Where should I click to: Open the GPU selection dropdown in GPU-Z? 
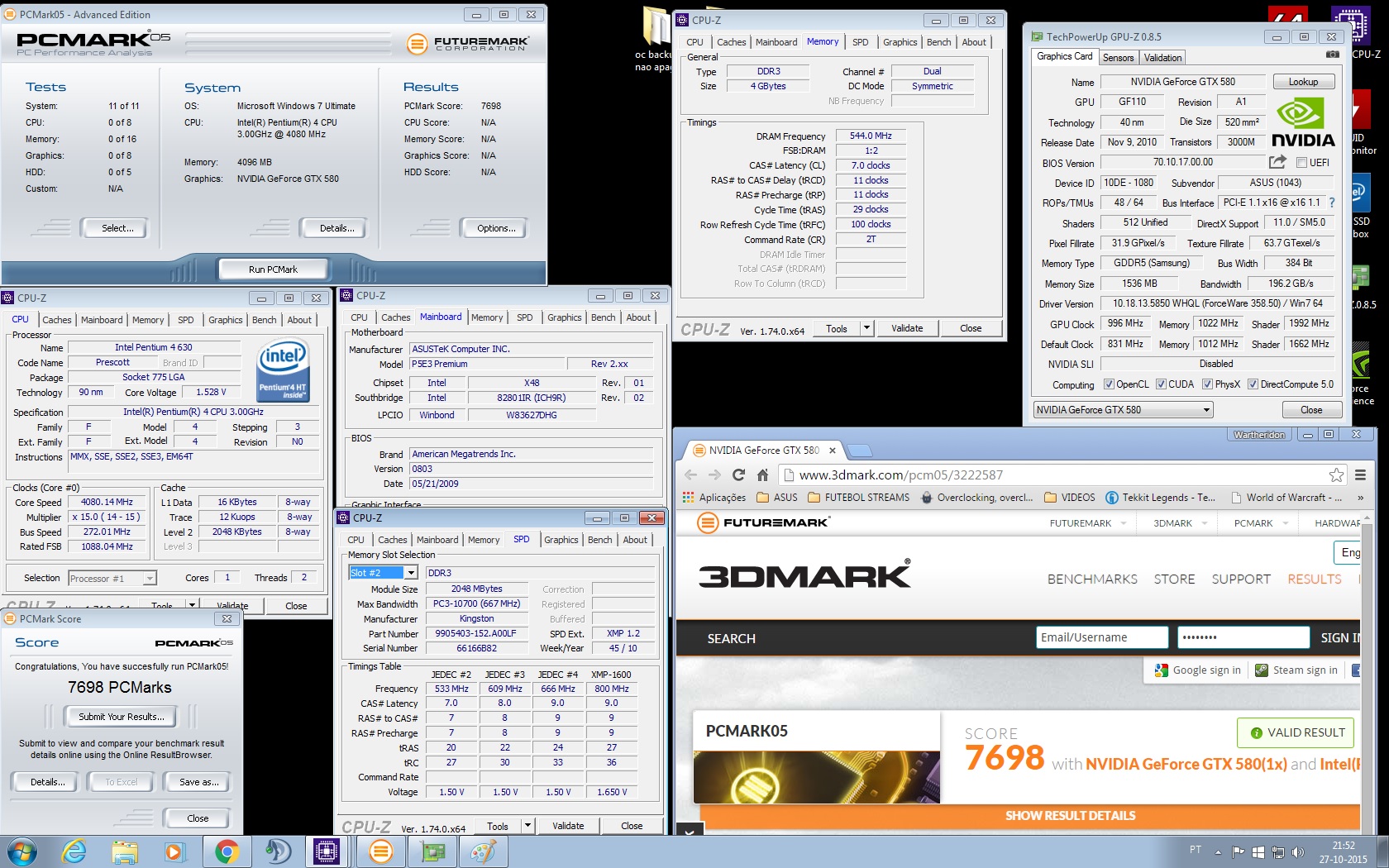coord(1123,410)
